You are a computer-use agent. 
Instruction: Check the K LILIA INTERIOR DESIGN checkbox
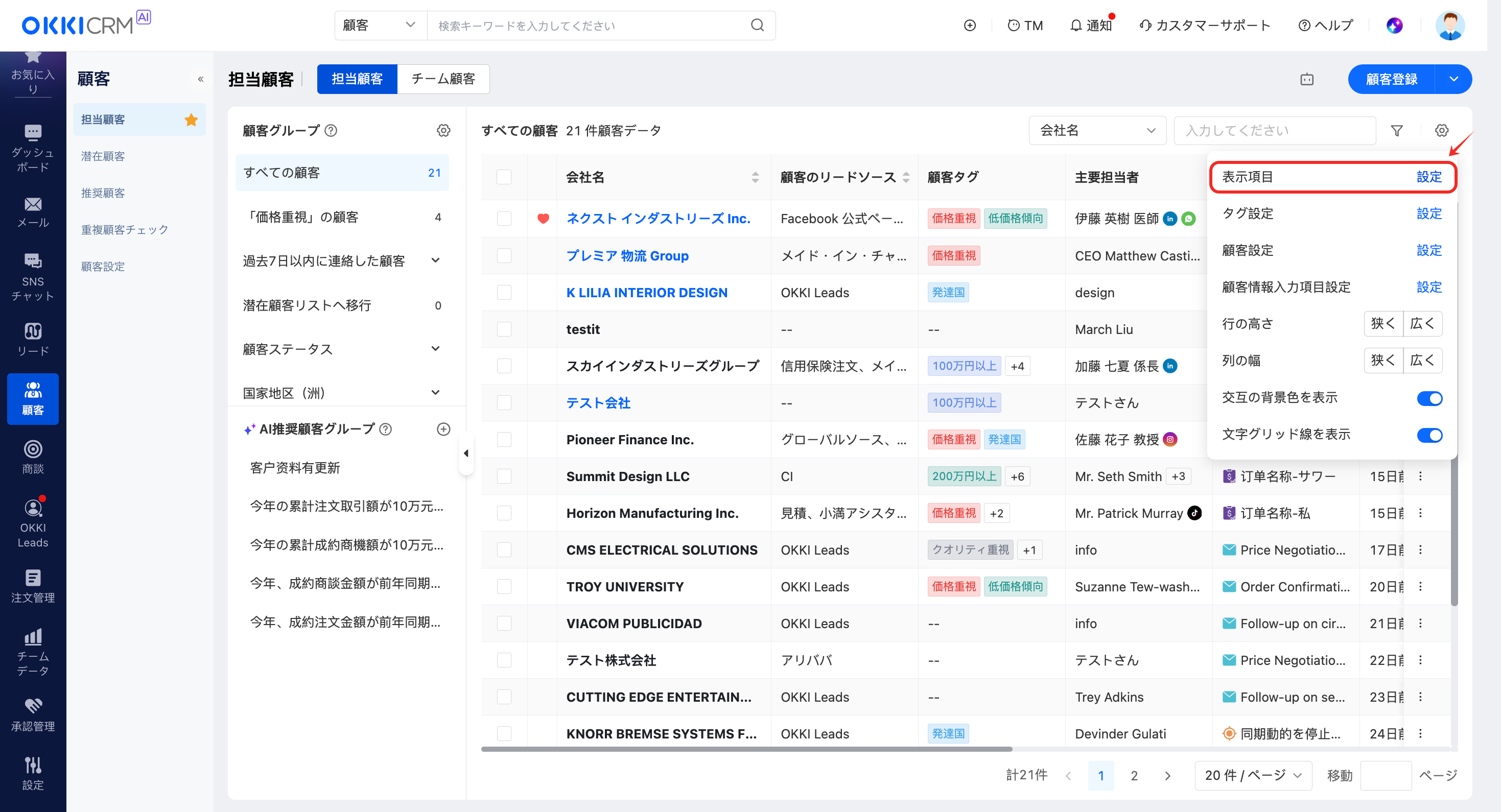point(504,293)
